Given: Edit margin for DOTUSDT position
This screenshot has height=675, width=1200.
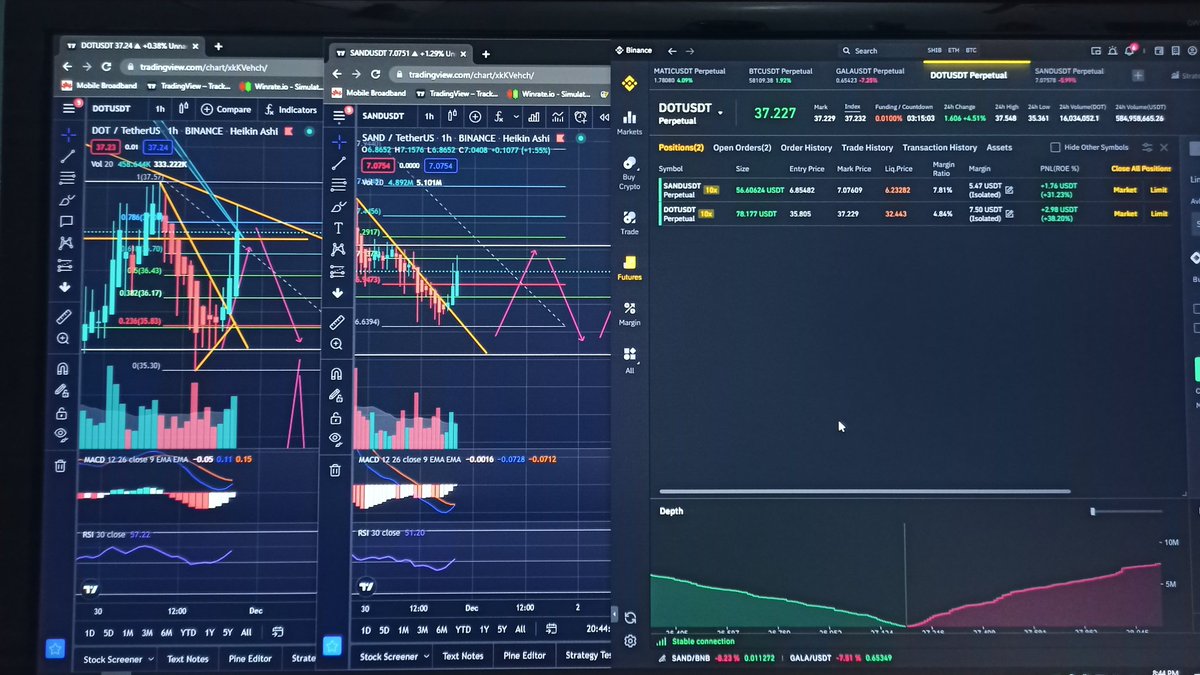Looking at the screenshot, I should coord(1009,213).
